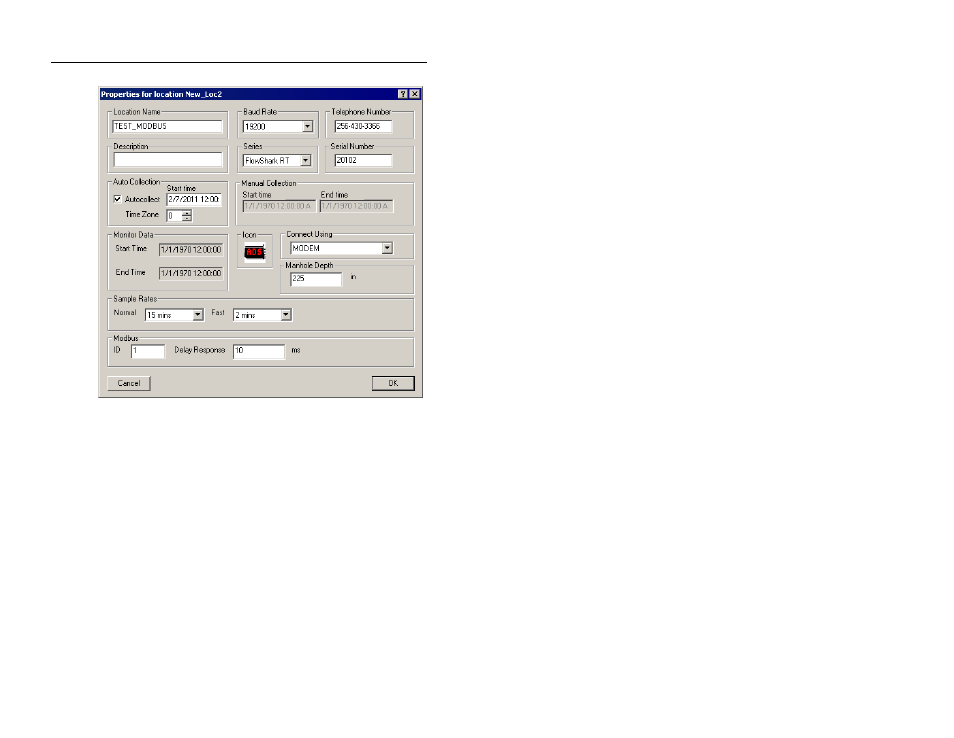
Task: Open the Baud Rate dropdown
Action: [307, 127]
